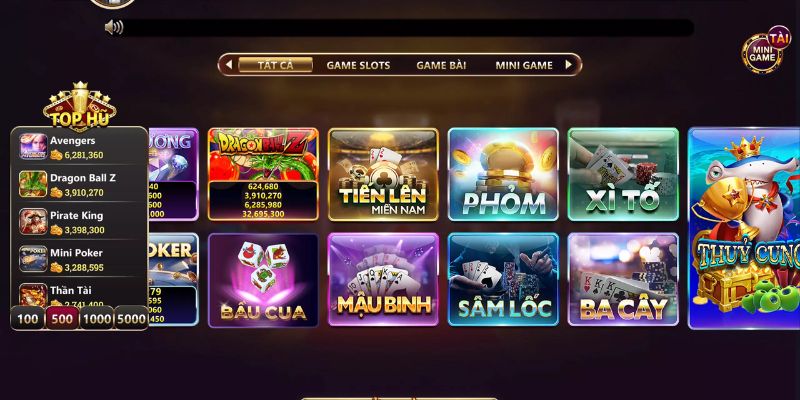800x400 pixels.
Task: Open the Tiến Lên Miền Nam card game
Action: click(x=383, y=174)
